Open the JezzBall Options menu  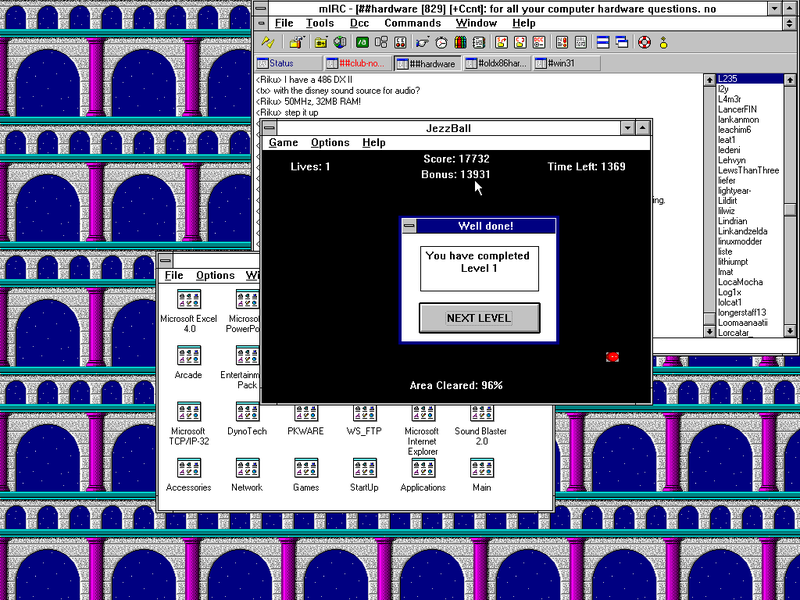[330, 143]
